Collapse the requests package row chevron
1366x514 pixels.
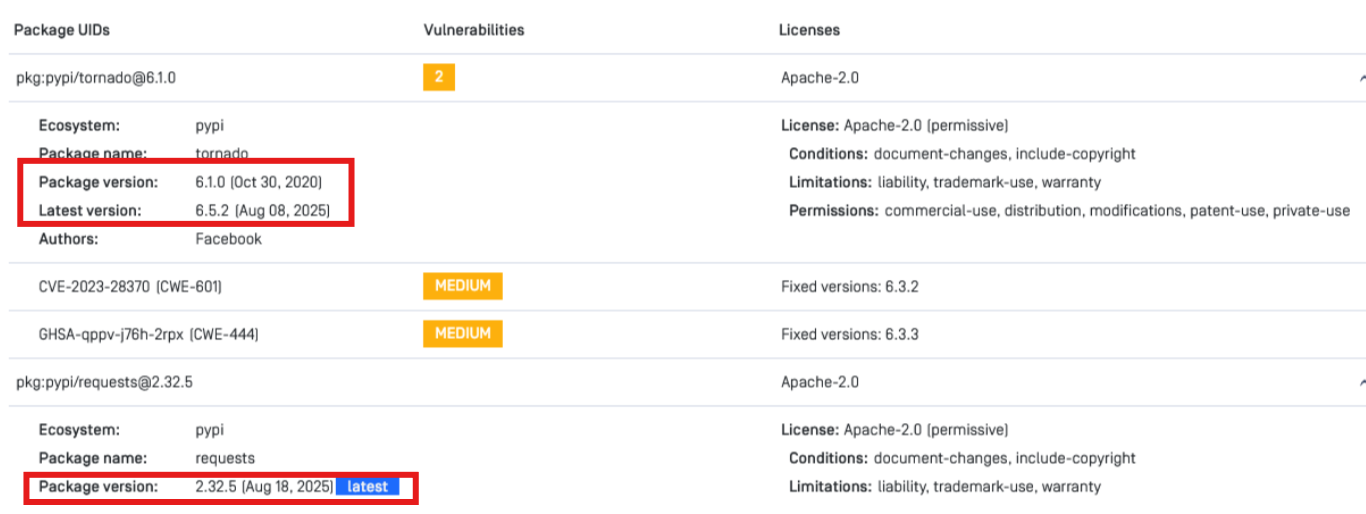coord(1361,382)
